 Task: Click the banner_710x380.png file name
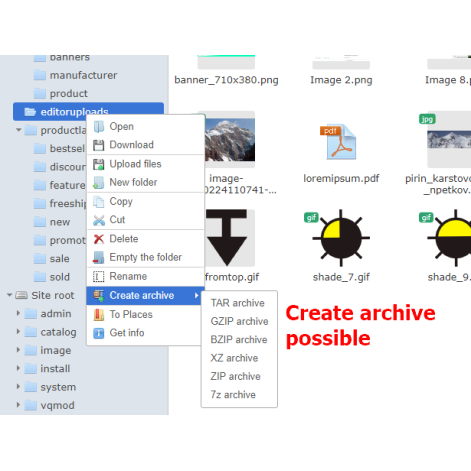(x=226, y=80)
